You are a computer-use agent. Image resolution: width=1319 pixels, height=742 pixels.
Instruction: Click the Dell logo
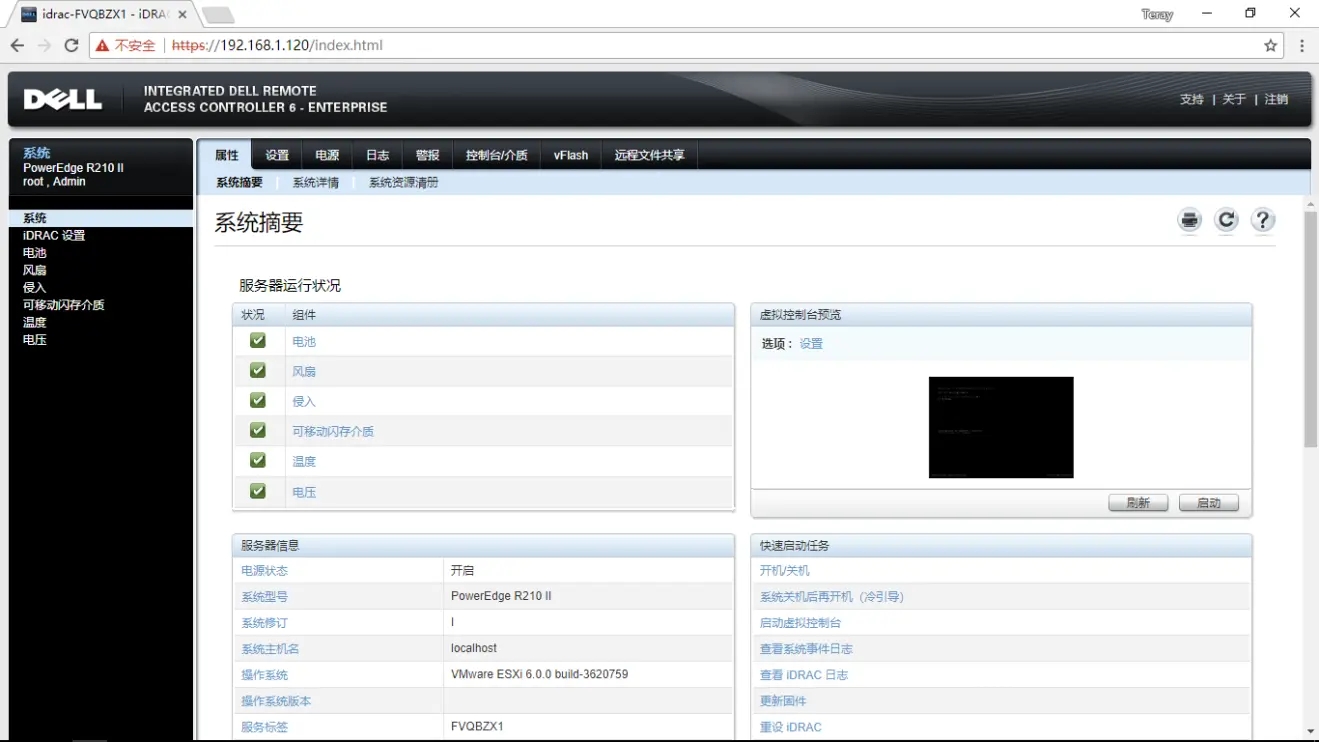pos(63,99)
